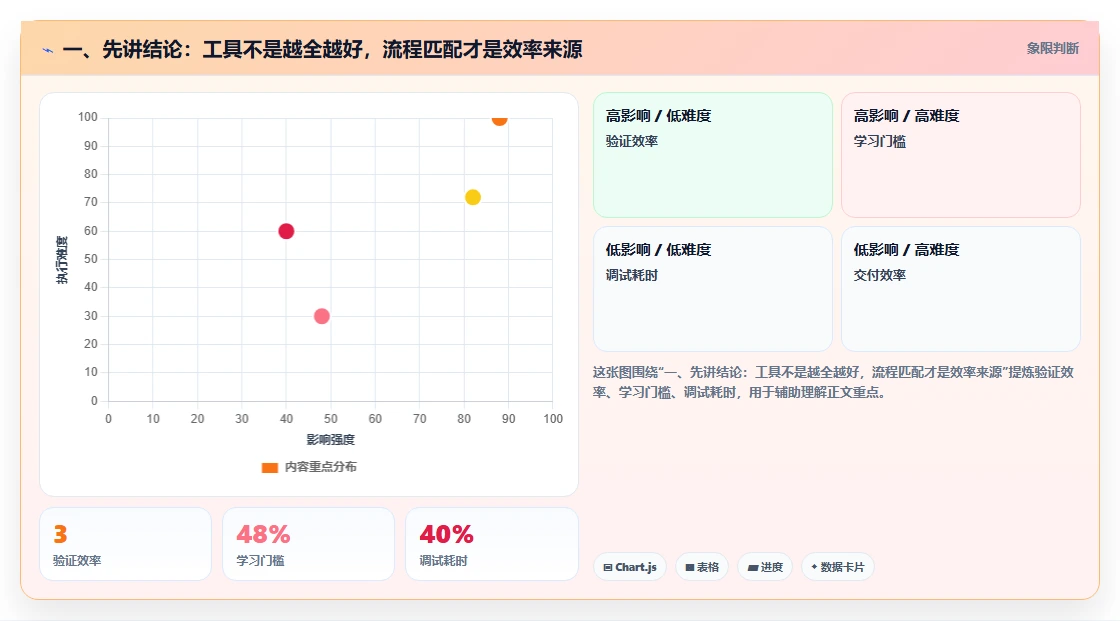The height and width of the screenshot is (621, 1120).
Task: Select the 高影响 / 高难度 quadrant card
Action: pos(961,155)
